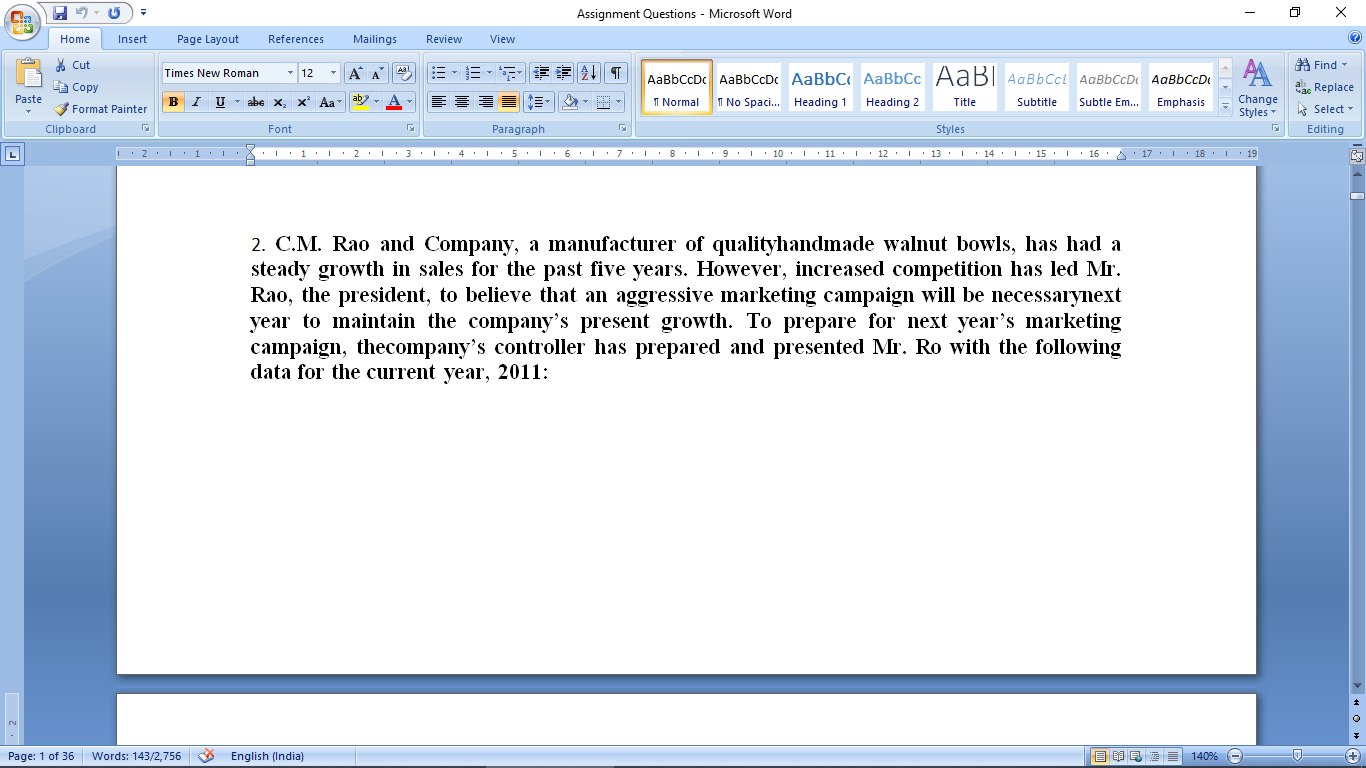This screenshot has height=768, width=1366.
Task: Enable italic formatting
Action: point(196,102)
